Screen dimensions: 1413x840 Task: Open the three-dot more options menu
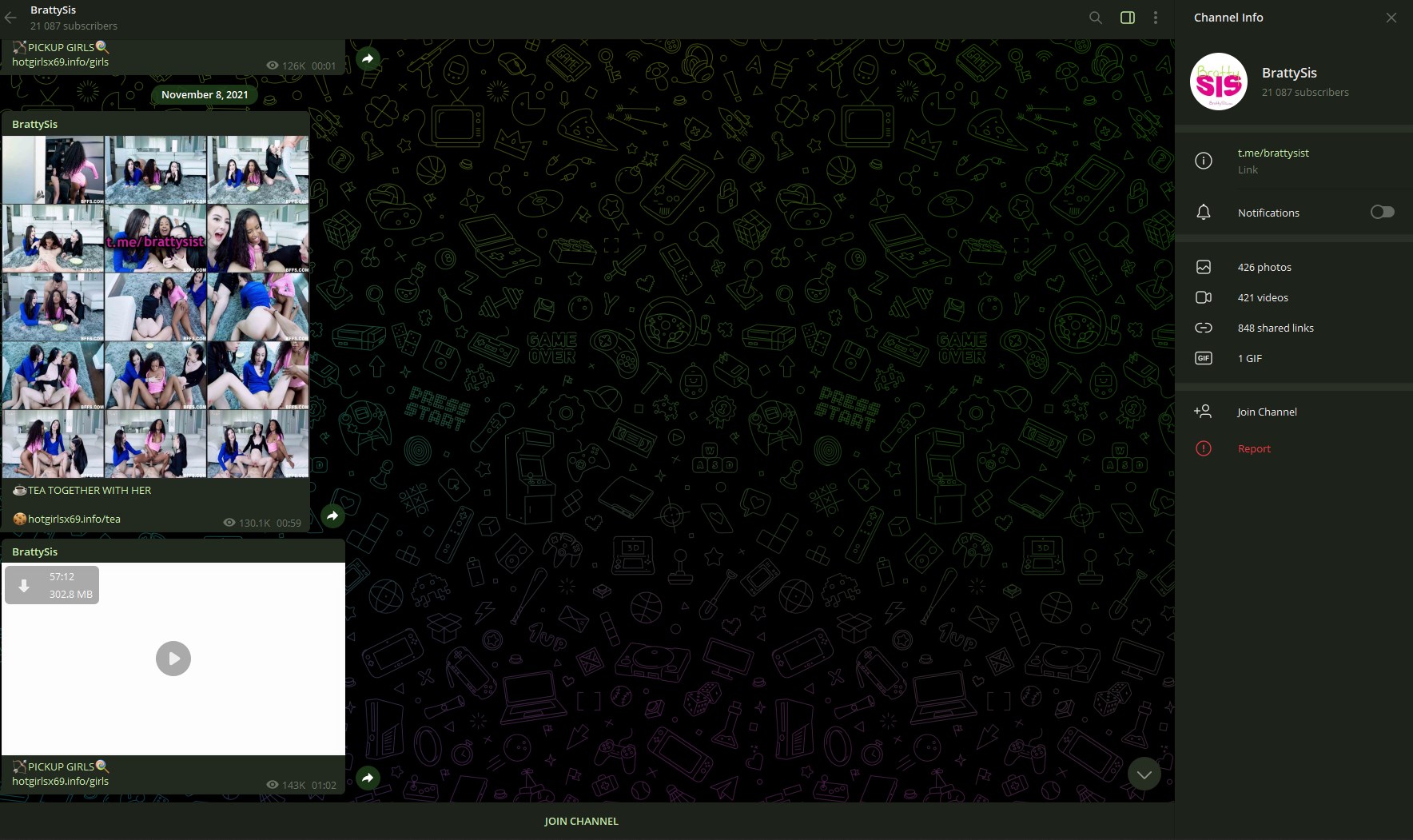[1156, 18]
